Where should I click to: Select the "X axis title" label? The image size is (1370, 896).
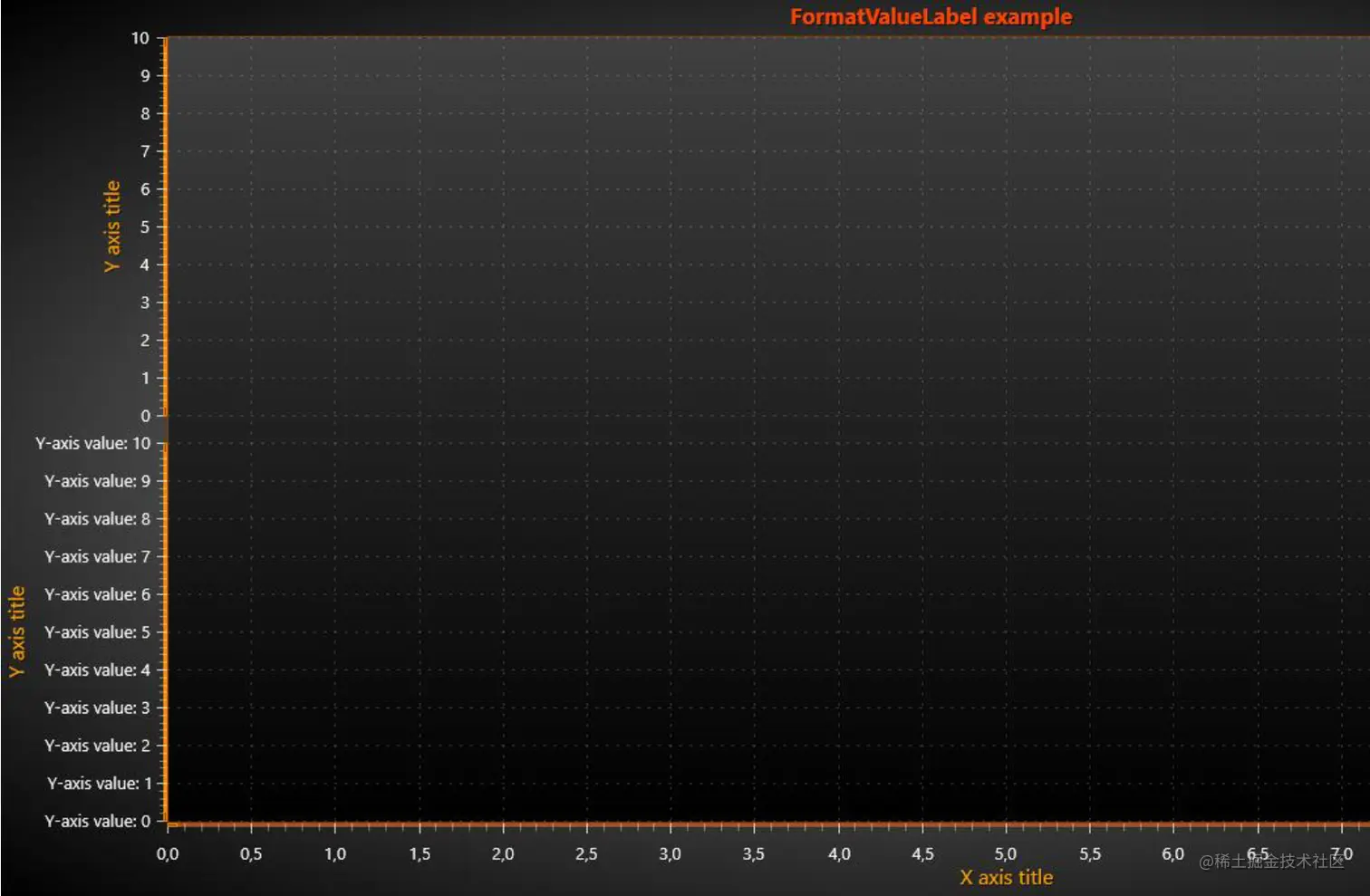1007,877
